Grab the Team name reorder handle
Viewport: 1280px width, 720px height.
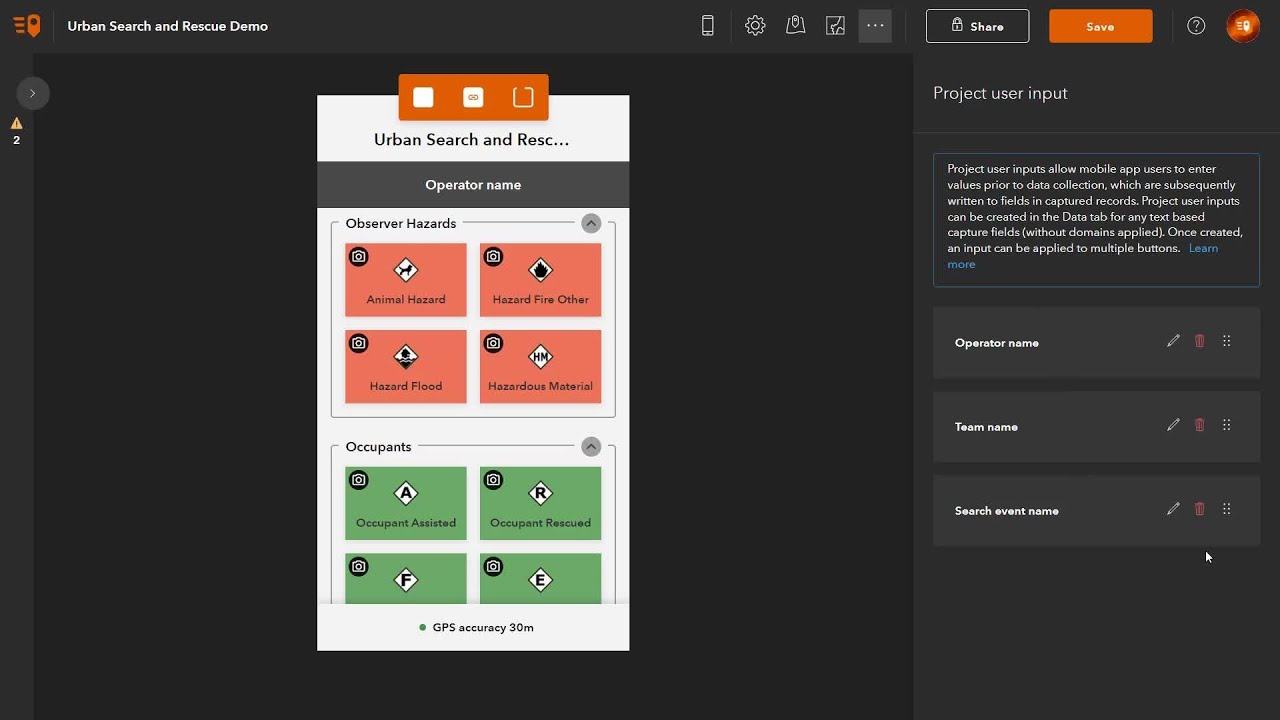(x=1227, y=425)
